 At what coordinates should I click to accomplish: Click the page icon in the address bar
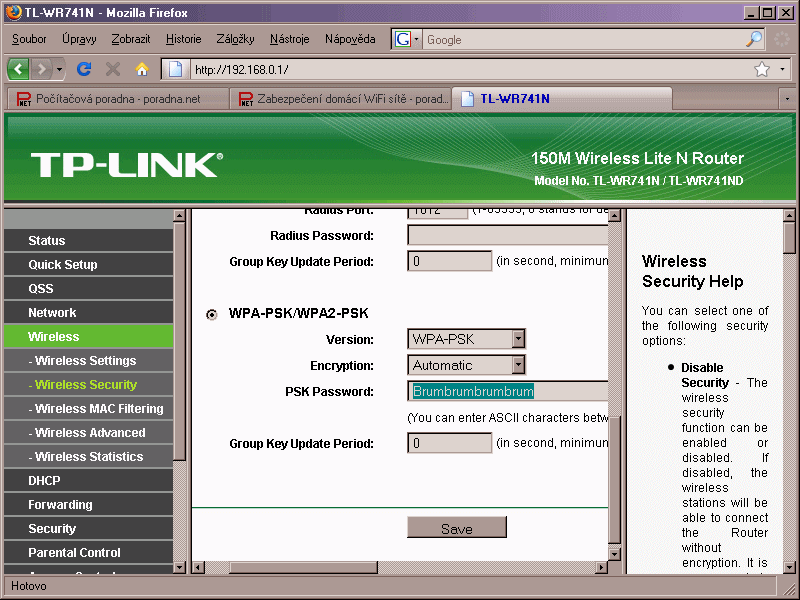tap(176, 69)
